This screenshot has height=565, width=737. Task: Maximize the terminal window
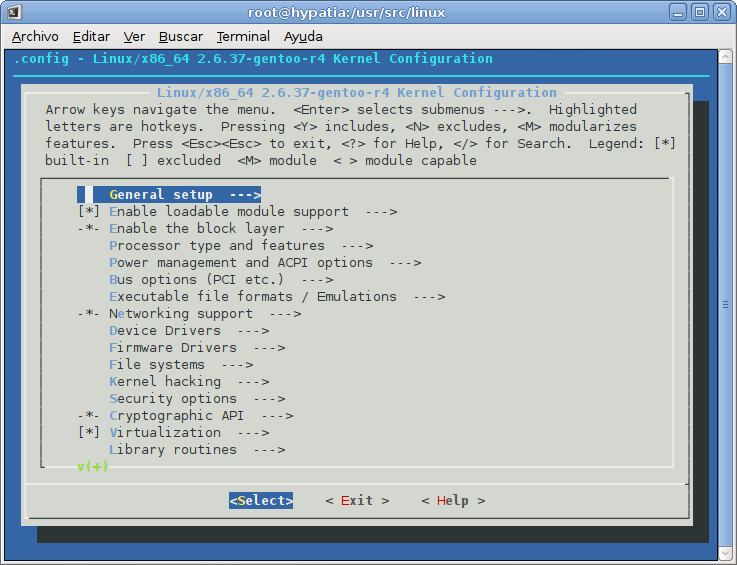(699, 12)
